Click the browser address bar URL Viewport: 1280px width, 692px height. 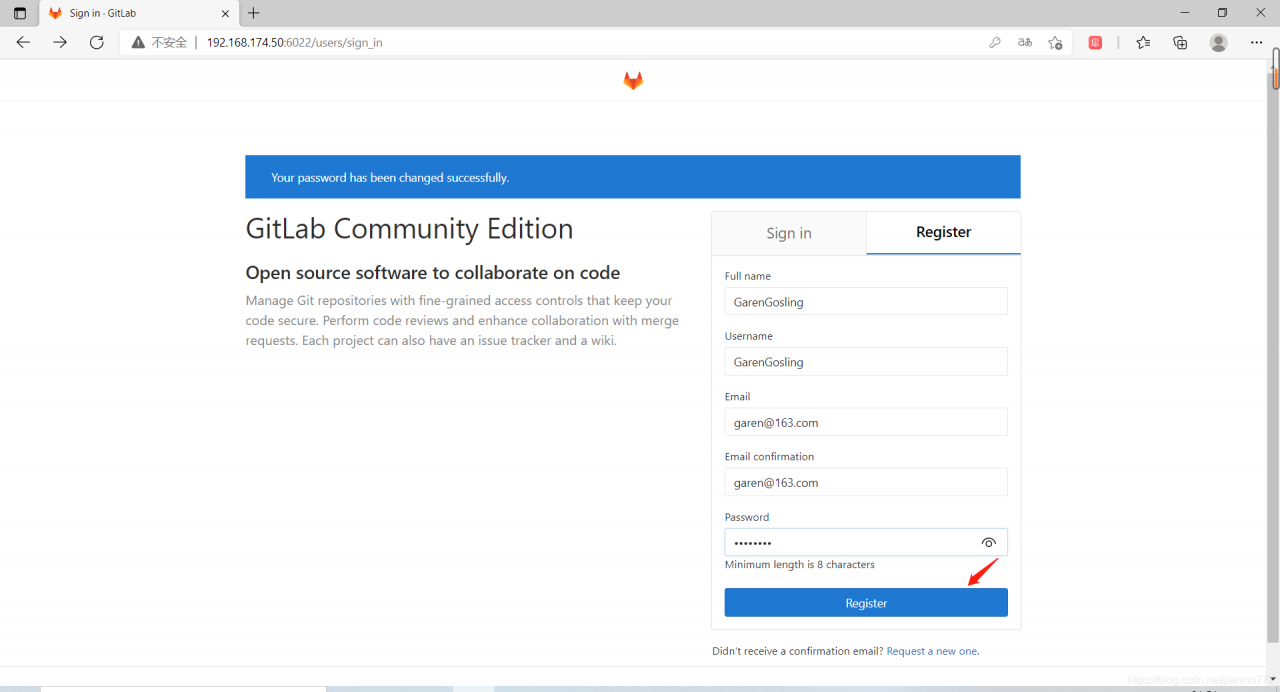coord(294,43)
